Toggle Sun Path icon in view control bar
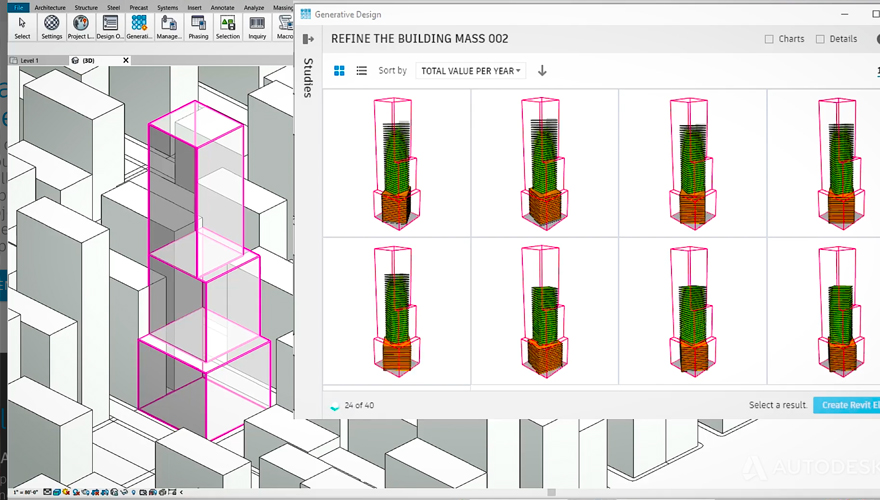Screen dimensions: 880x500 66,492
